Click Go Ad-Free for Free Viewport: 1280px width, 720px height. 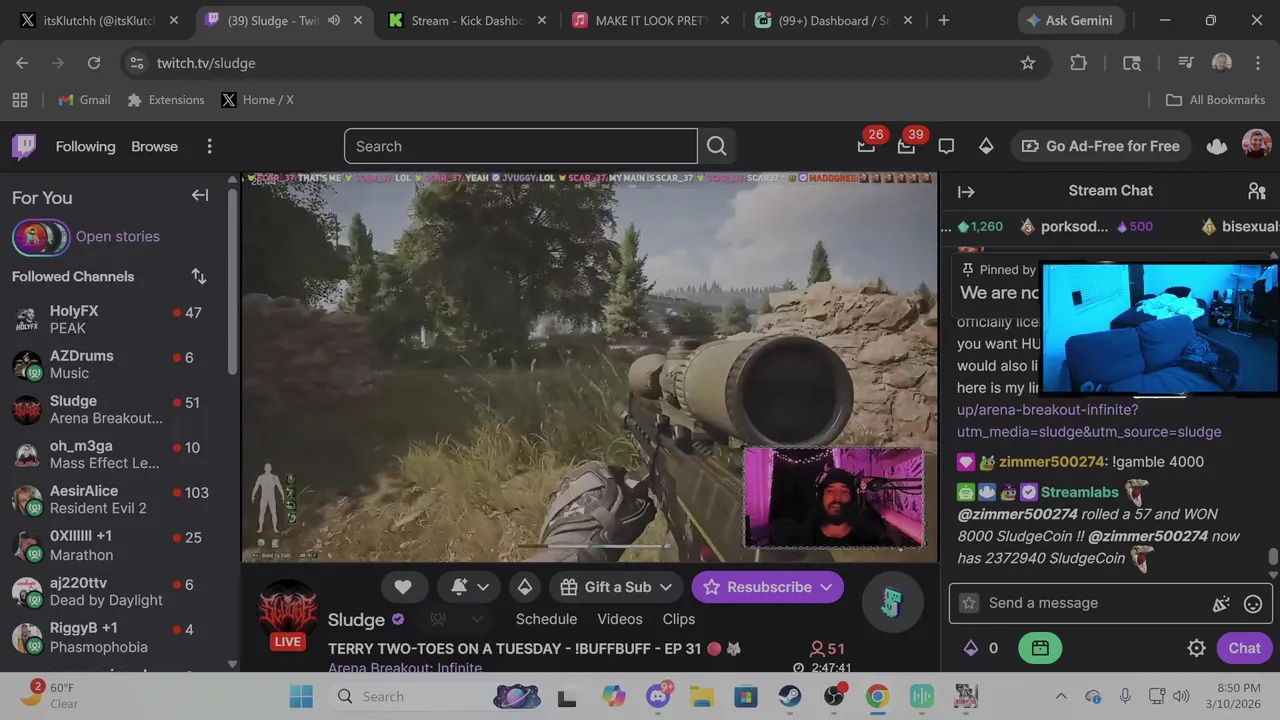click(1100, 146)
